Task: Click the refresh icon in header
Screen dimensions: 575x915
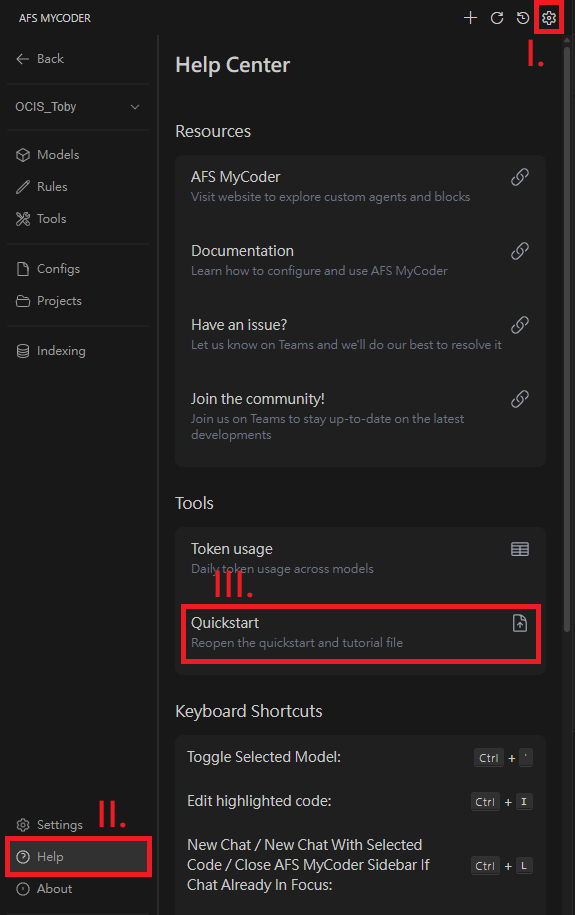Action: [x=497, y=18]
